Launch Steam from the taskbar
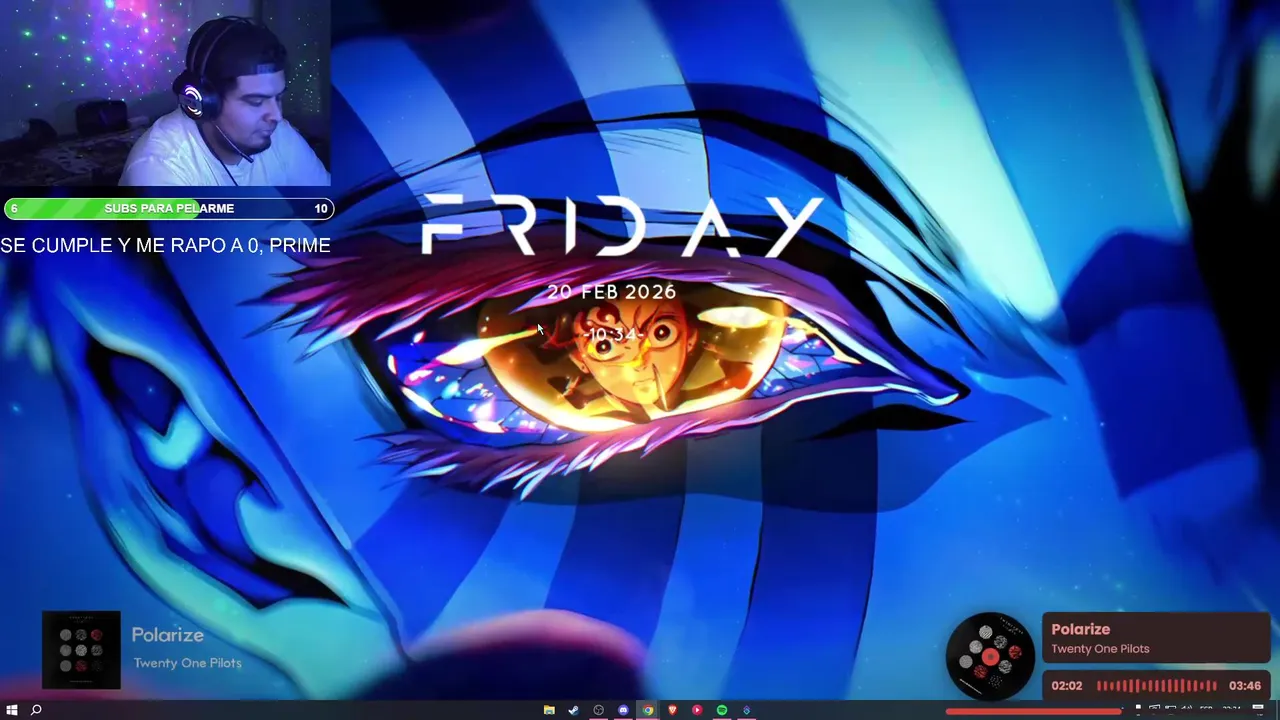 [573, 710]
